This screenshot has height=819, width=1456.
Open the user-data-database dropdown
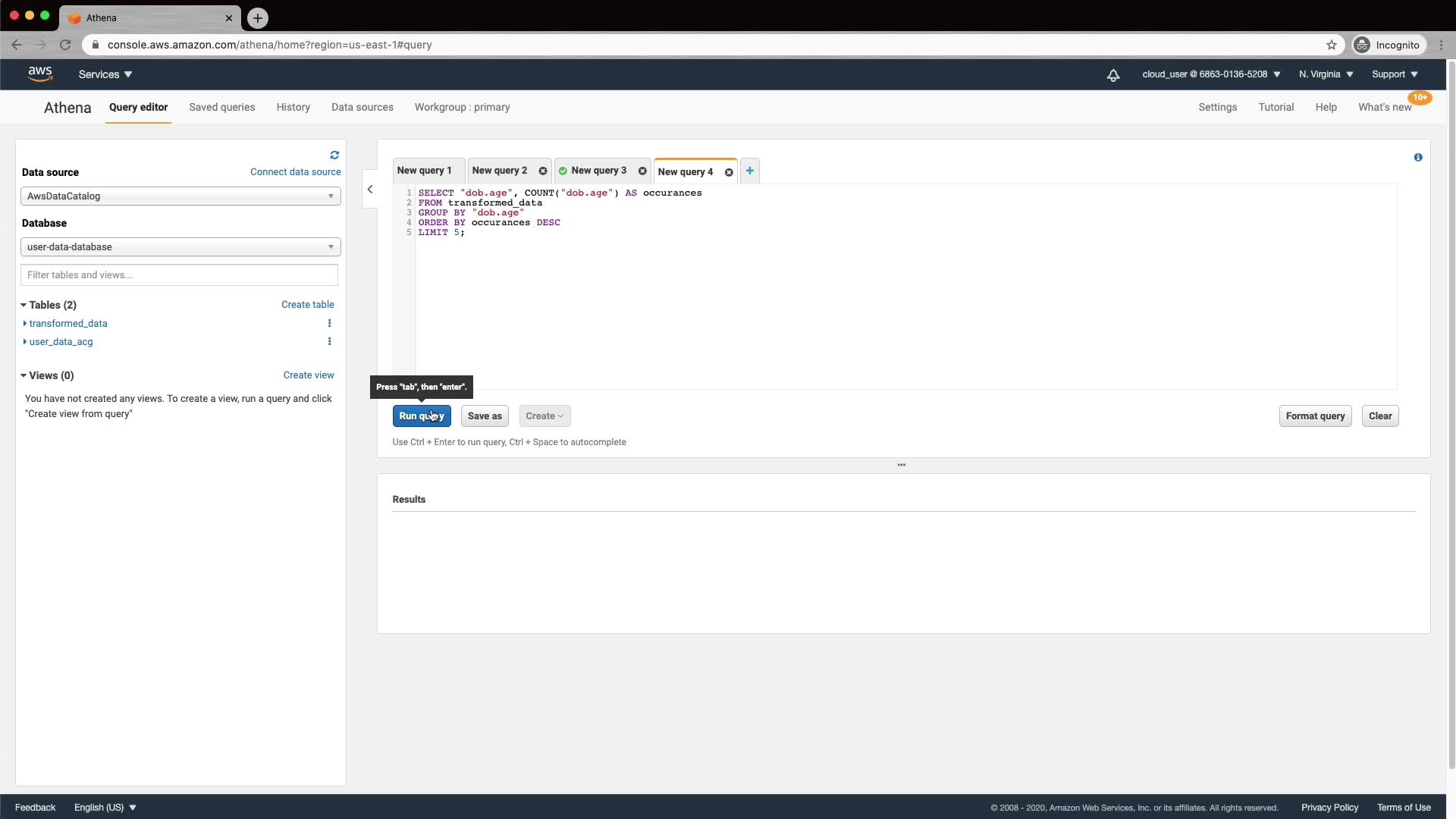point(180,247)
